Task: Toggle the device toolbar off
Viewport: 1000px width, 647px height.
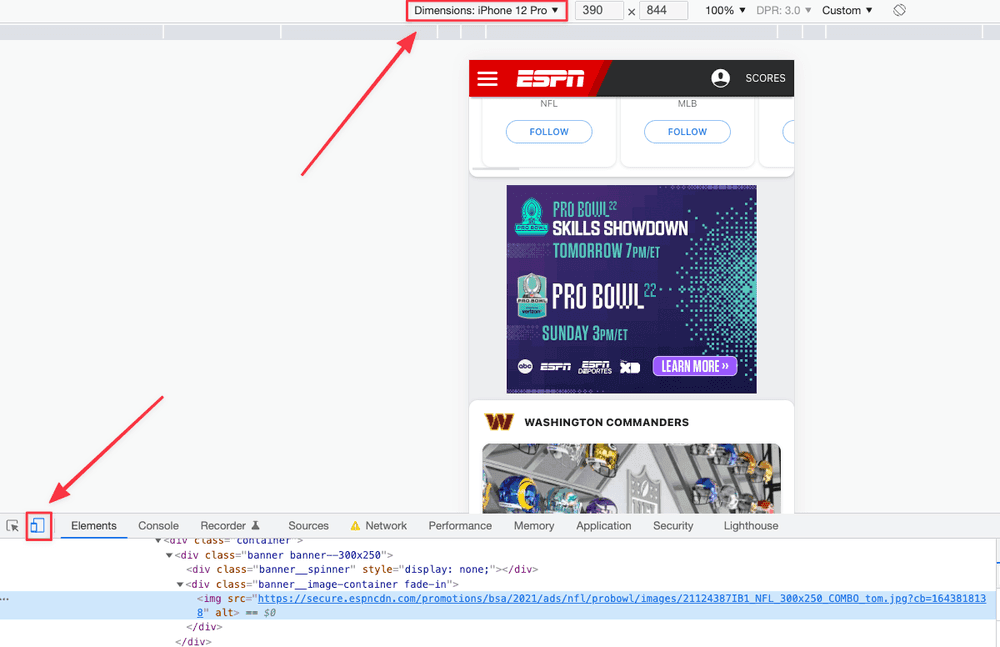Action: [37, 525]
